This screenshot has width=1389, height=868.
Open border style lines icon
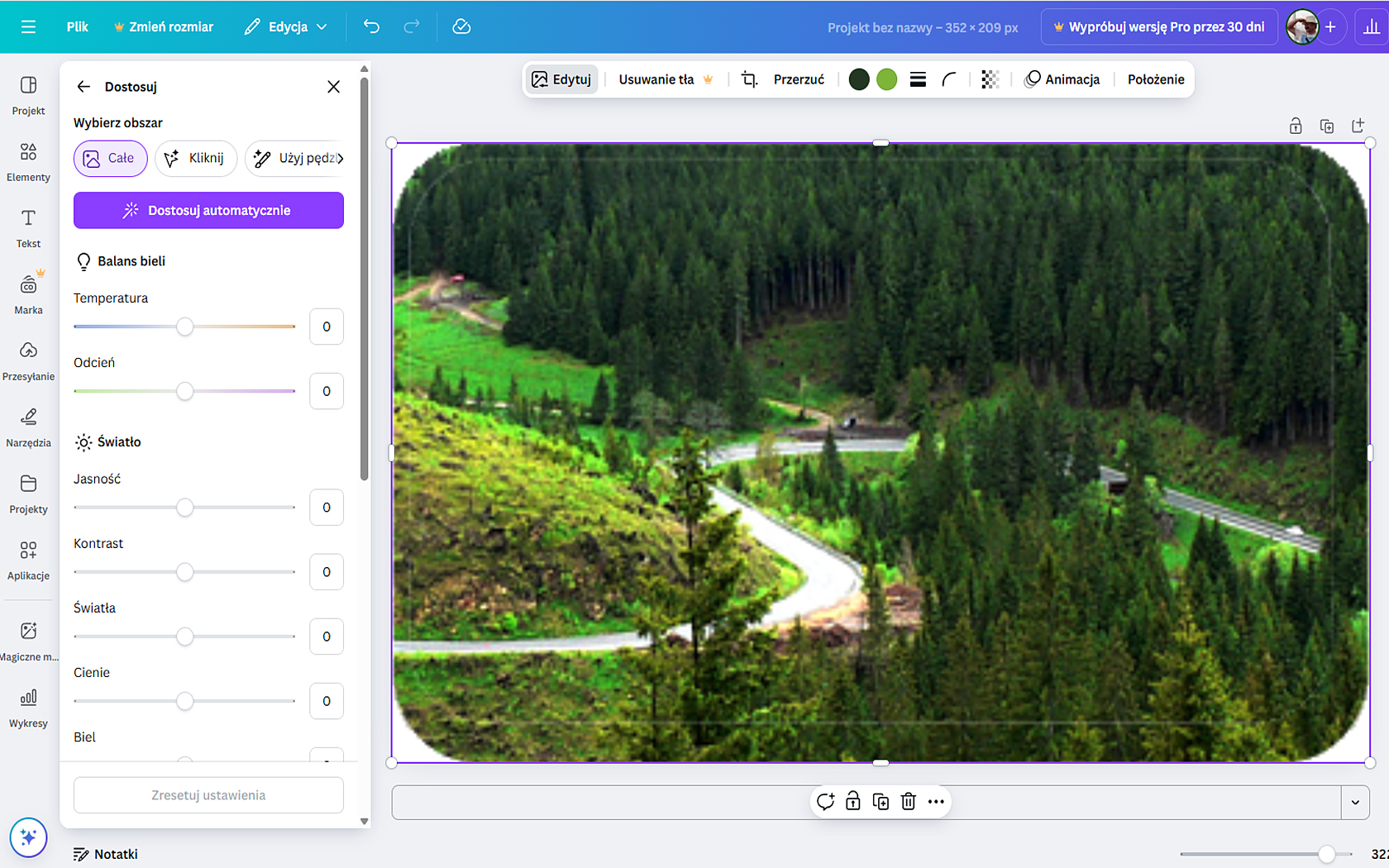pos(918,79)
